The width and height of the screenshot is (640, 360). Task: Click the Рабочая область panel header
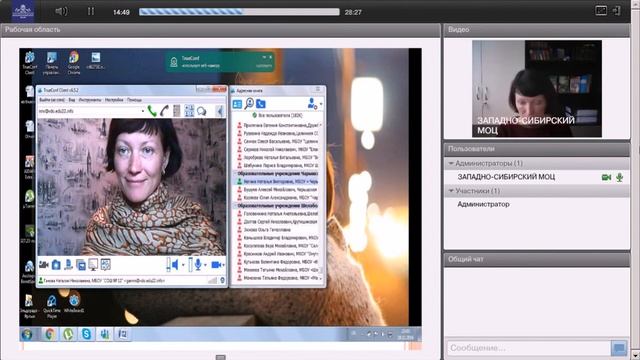point(220,30)
